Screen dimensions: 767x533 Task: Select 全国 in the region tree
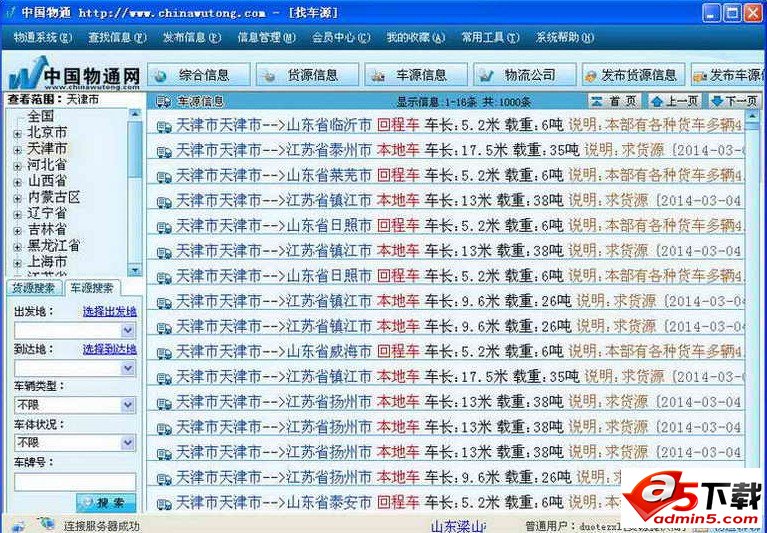(x=41, y=116)
